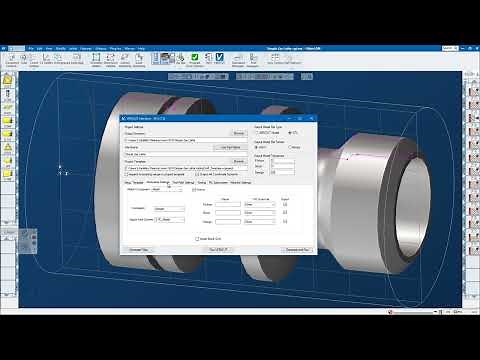Screen dimensions: 480x360
Task: Click the green check mark toolbar icon
Action: [195, 57]
